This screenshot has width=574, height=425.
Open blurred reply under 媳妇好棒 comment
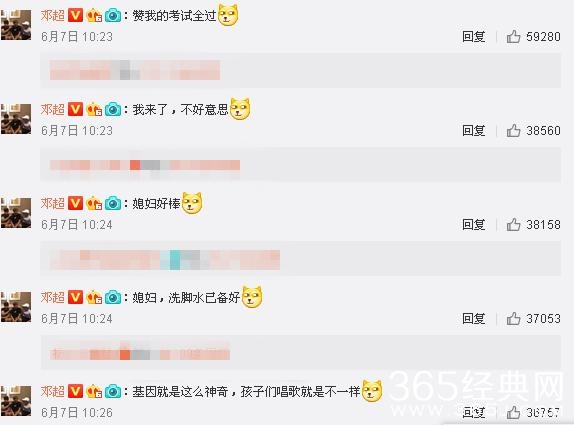tap(165, 260)
